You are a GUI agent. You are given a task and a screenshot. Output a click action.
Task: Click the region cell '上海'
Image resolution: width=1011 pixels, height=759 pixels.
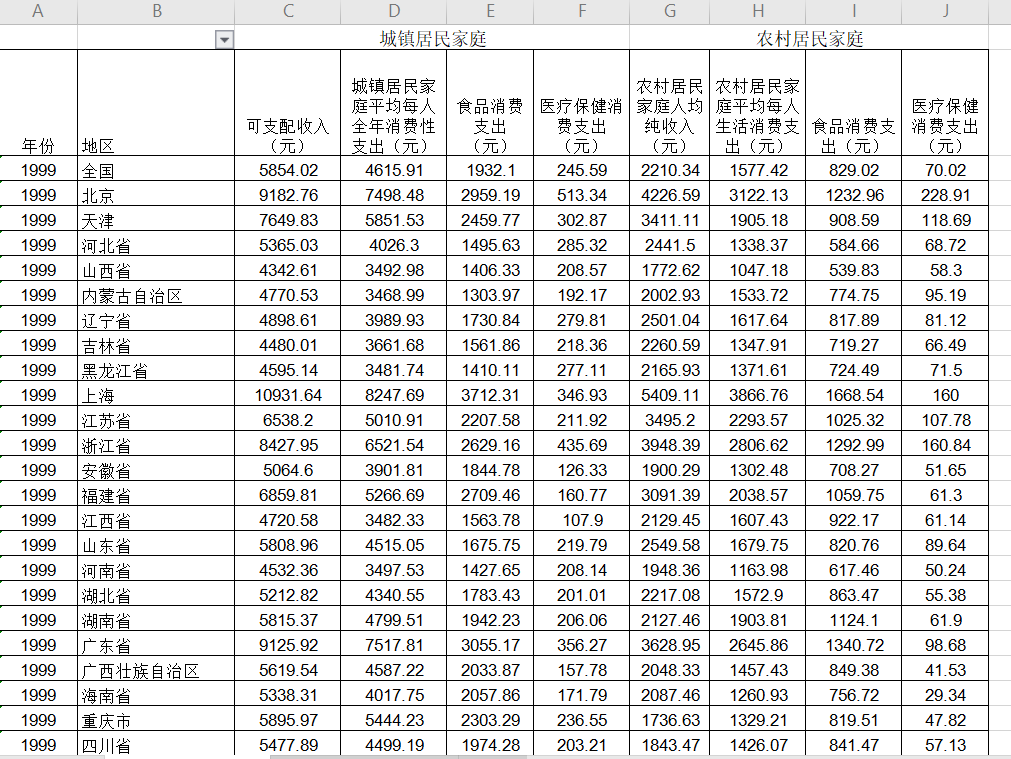coord(156,395)
